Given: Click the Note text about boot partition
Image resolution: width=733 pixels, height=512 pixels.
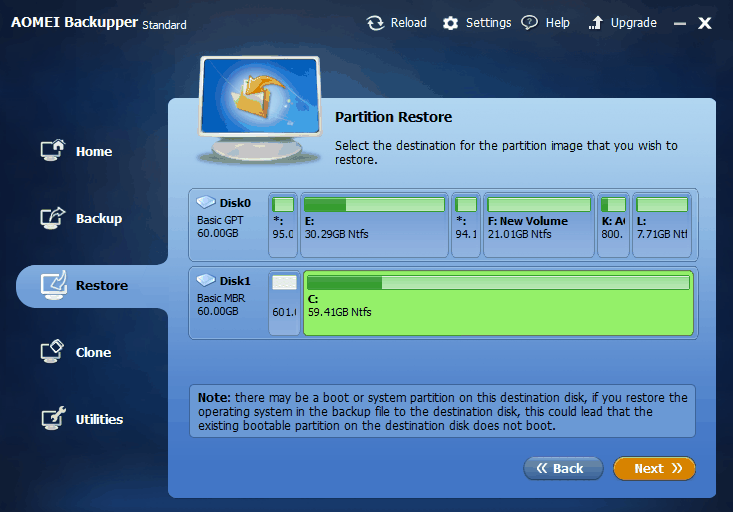Looking at the screenshot, I should click(x=442, y=411).
